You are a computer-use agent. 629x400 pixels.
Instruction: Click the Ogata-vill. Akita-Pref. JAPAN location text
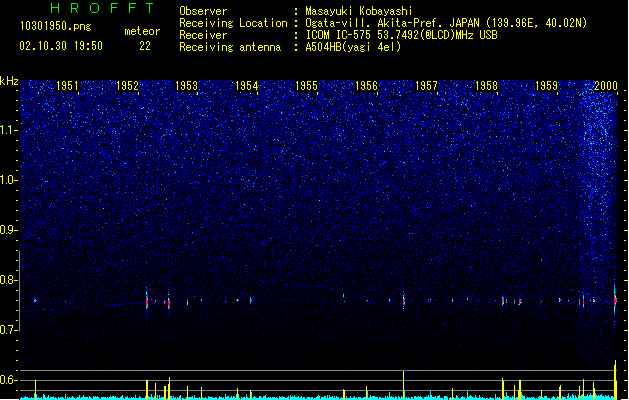tap(446, 23)
